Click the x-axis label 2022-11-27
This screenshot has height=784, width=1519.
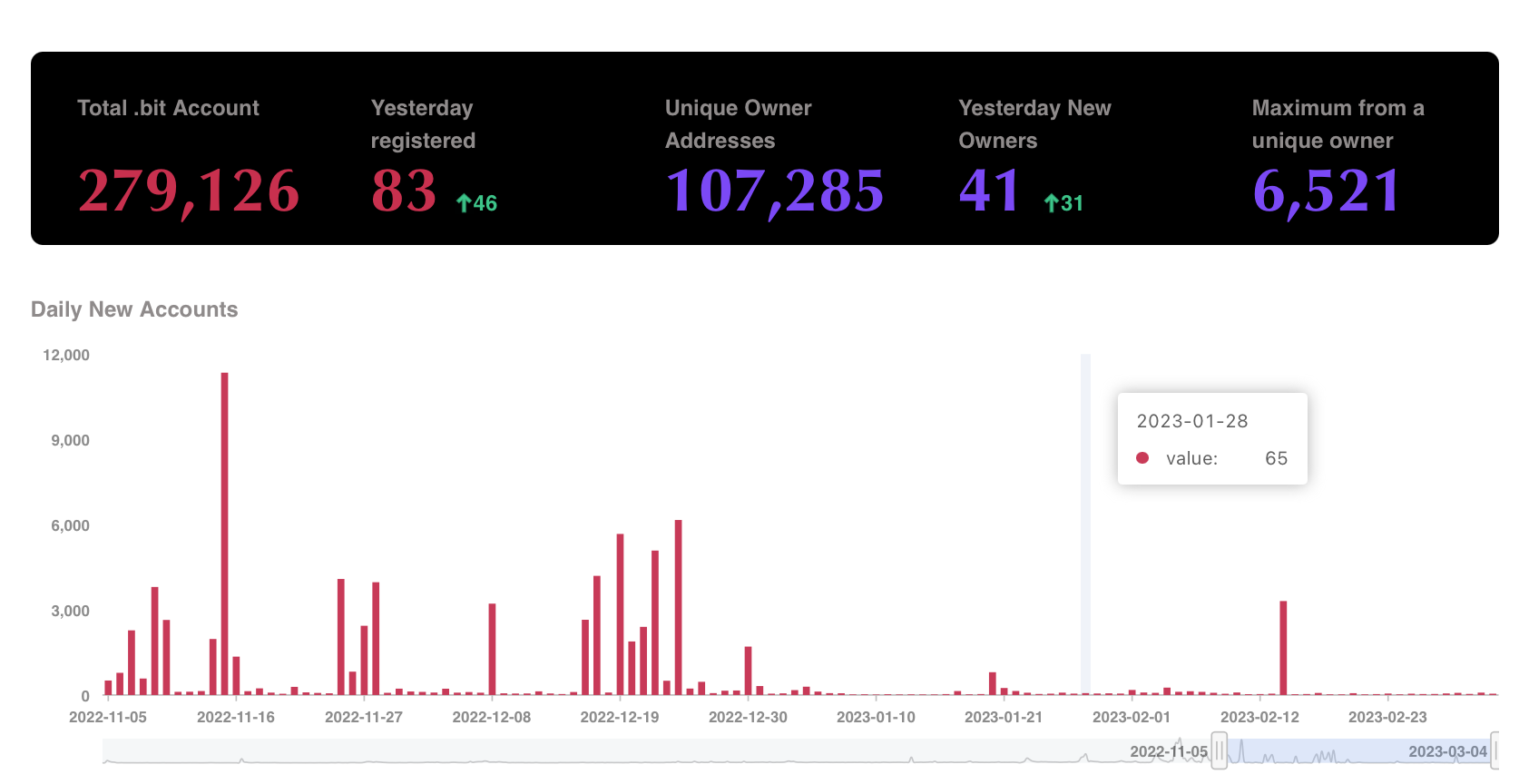[x=364, y=717]
